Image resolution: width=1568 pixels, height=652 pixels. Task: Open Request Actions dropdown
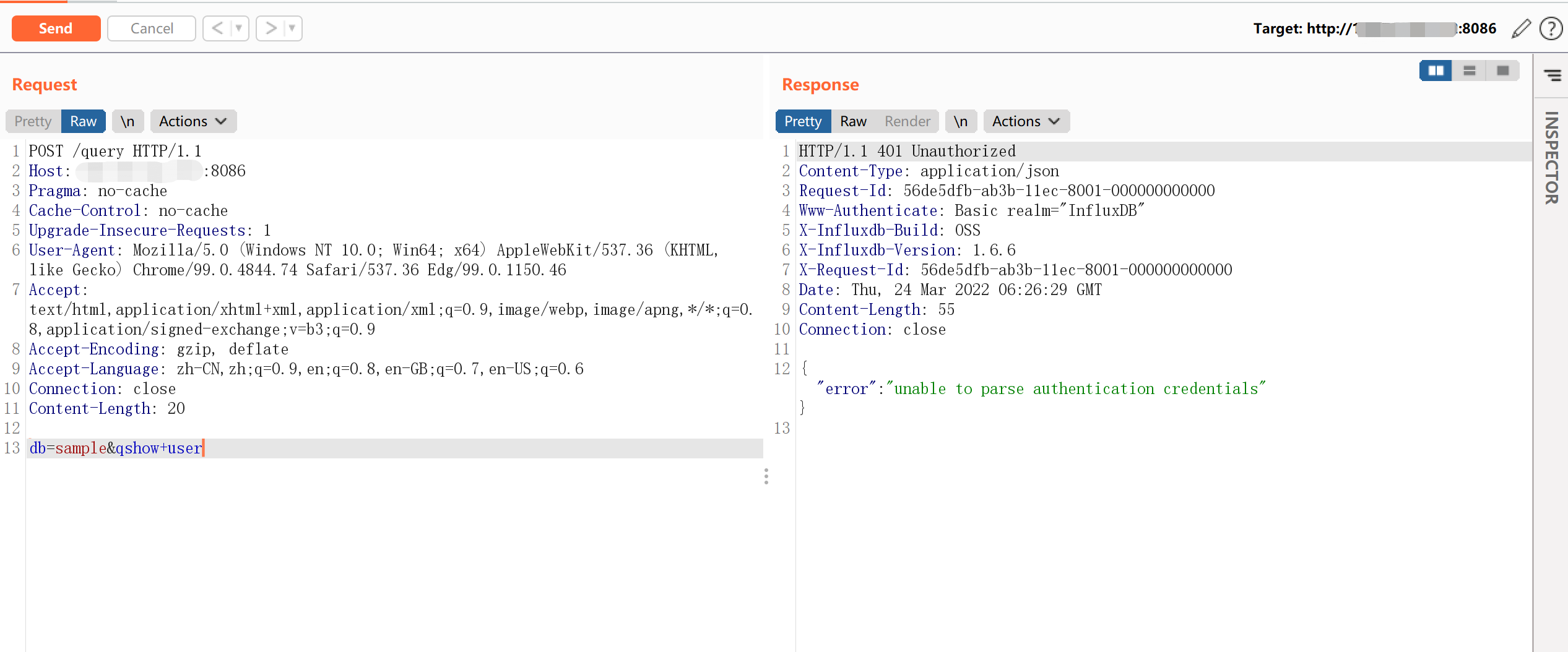(x=193, y=121)
